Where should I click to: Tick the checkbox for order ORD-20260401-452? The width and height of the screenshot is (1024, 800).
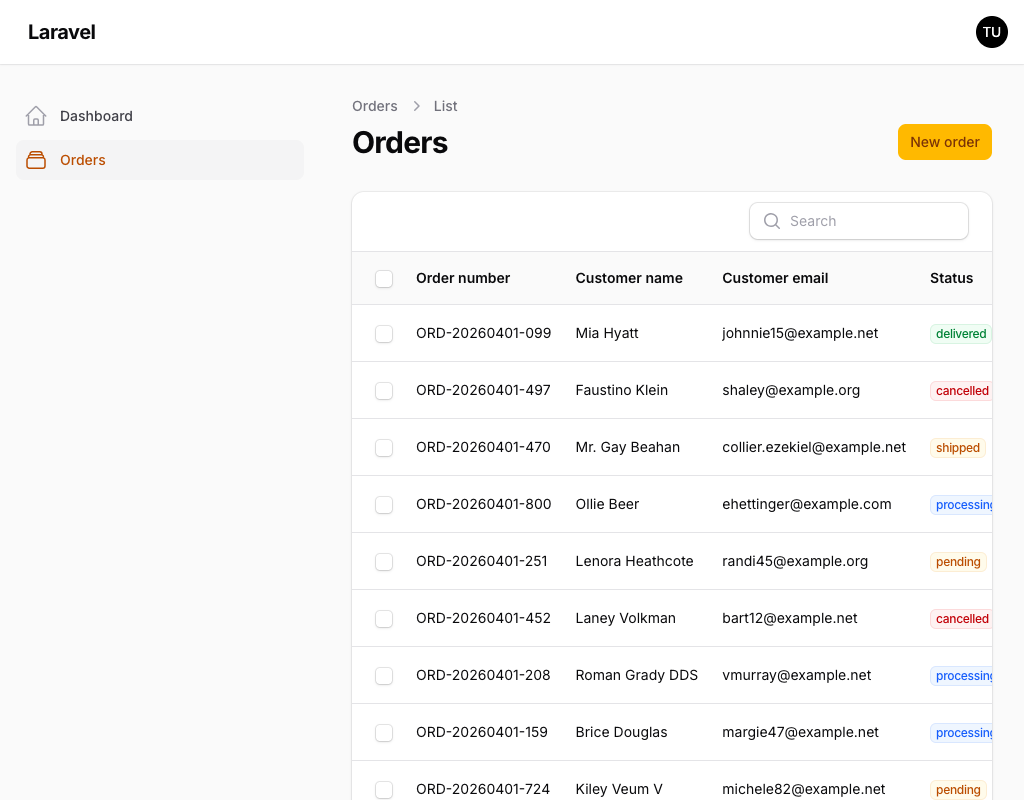click(x=384, y=619)
